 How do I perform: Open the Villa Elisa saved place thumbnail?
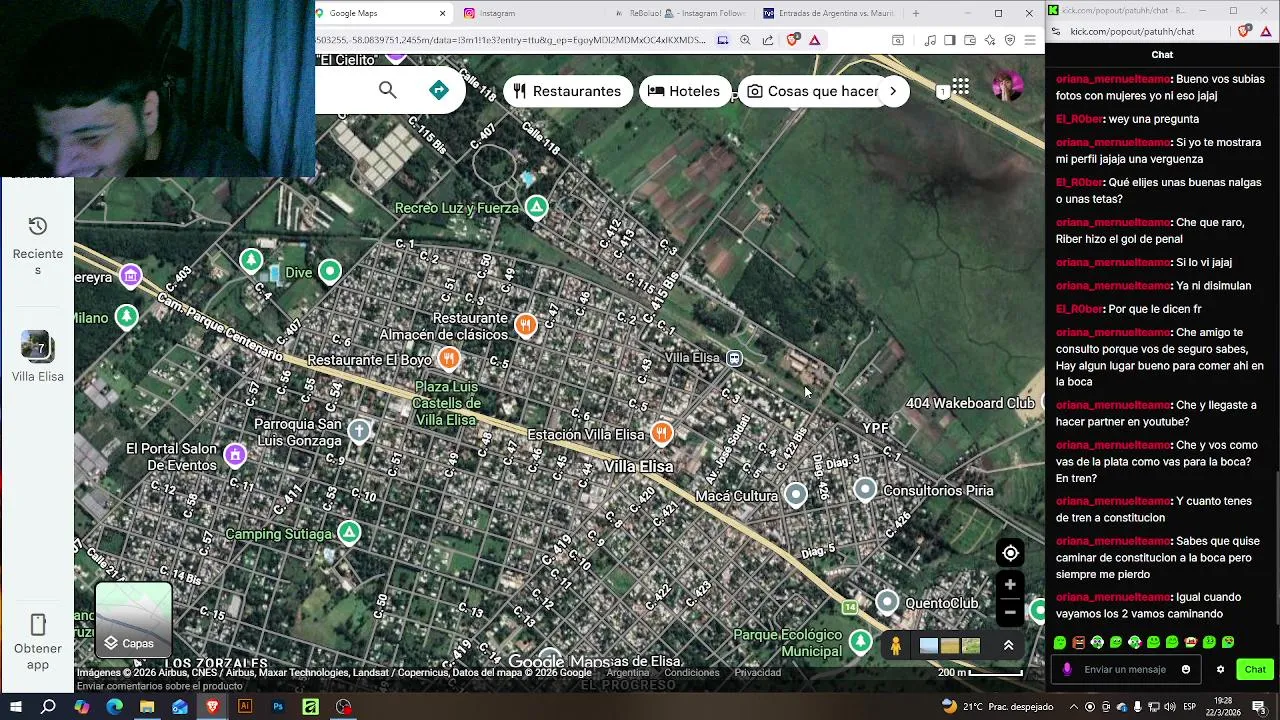pyautogui.click(x=37, y=347)
